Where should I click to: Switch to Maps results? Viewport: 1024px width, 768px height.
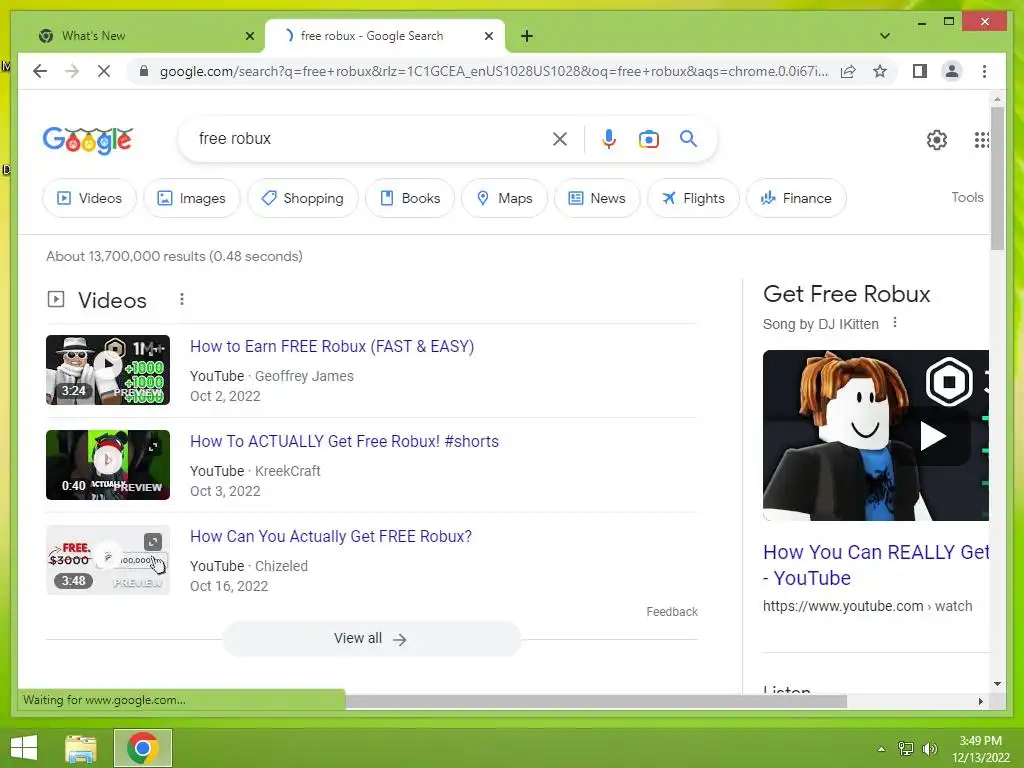click(504, 198)
